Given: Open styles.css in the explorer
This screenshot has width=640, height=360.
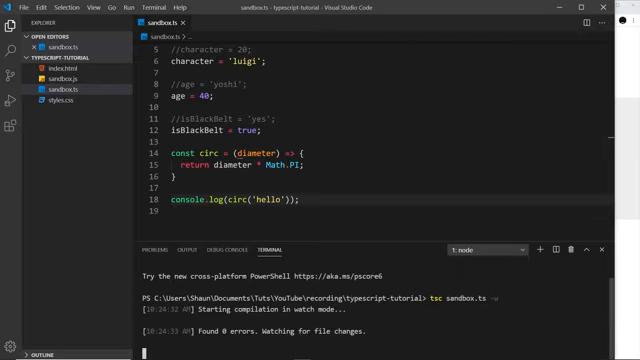Looking at the screenshot, I should [x=61, y=100].
